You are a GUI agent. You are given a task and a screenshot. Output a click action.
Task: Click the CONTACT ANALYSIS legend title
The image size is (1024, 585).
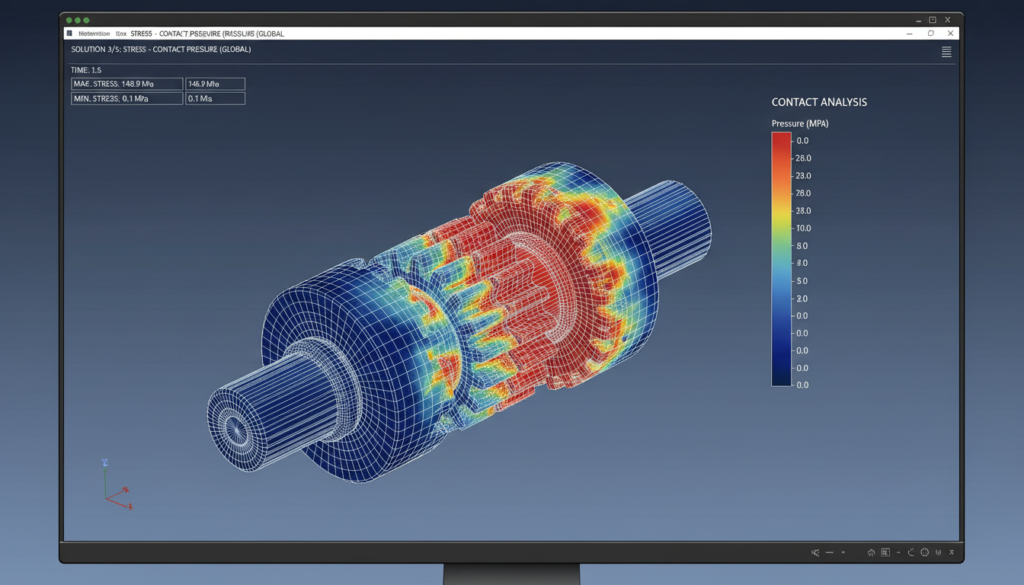point(819,102)
